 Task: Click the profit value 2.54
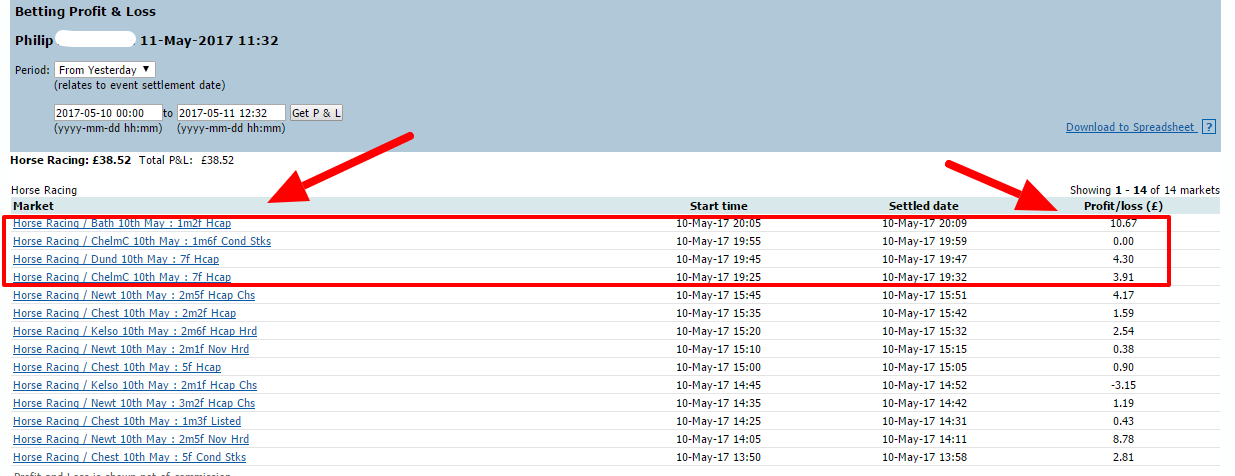tap(1123, 331)
